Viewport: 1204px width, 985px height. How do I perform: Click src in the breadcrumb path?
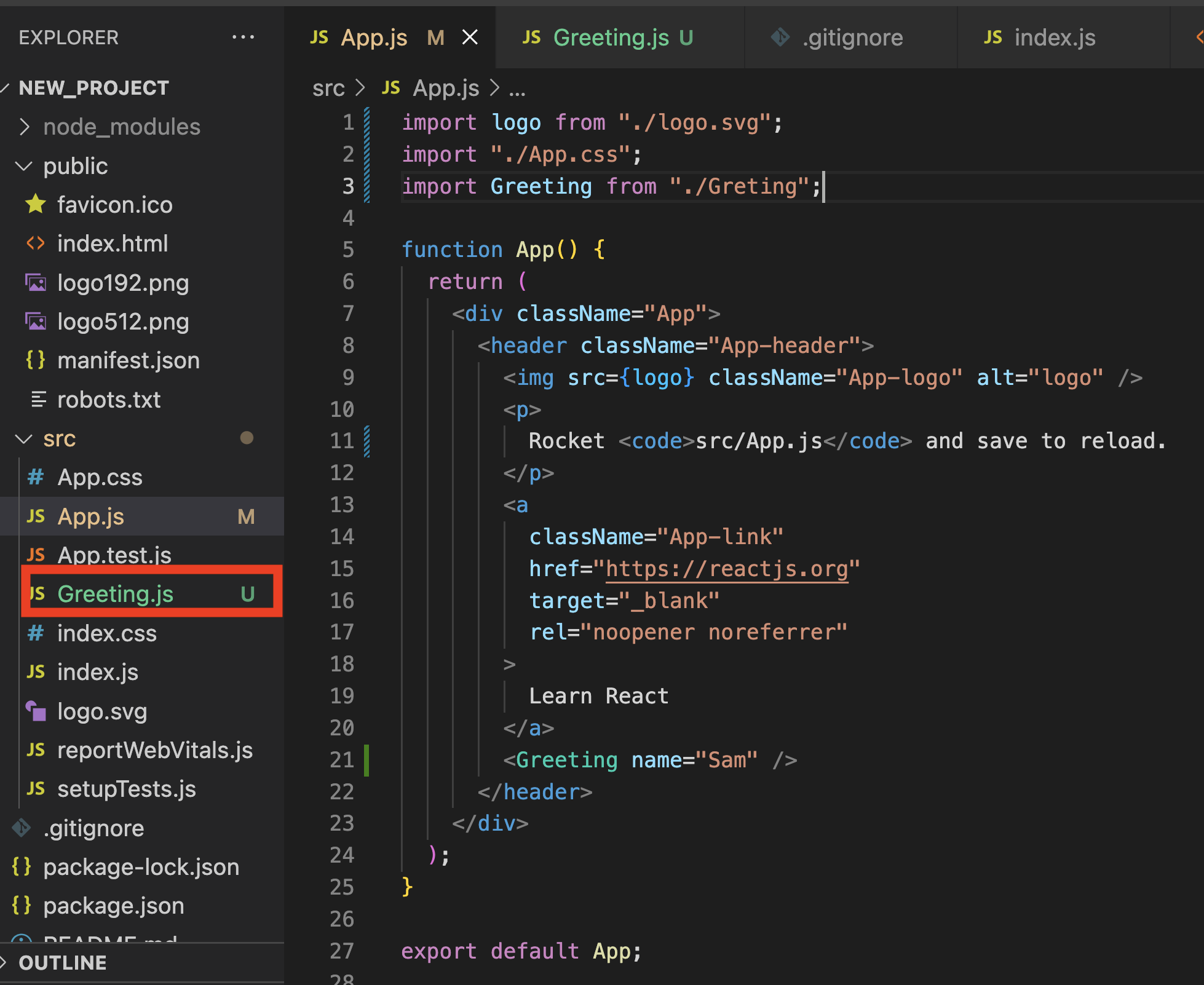coord(328,89)
